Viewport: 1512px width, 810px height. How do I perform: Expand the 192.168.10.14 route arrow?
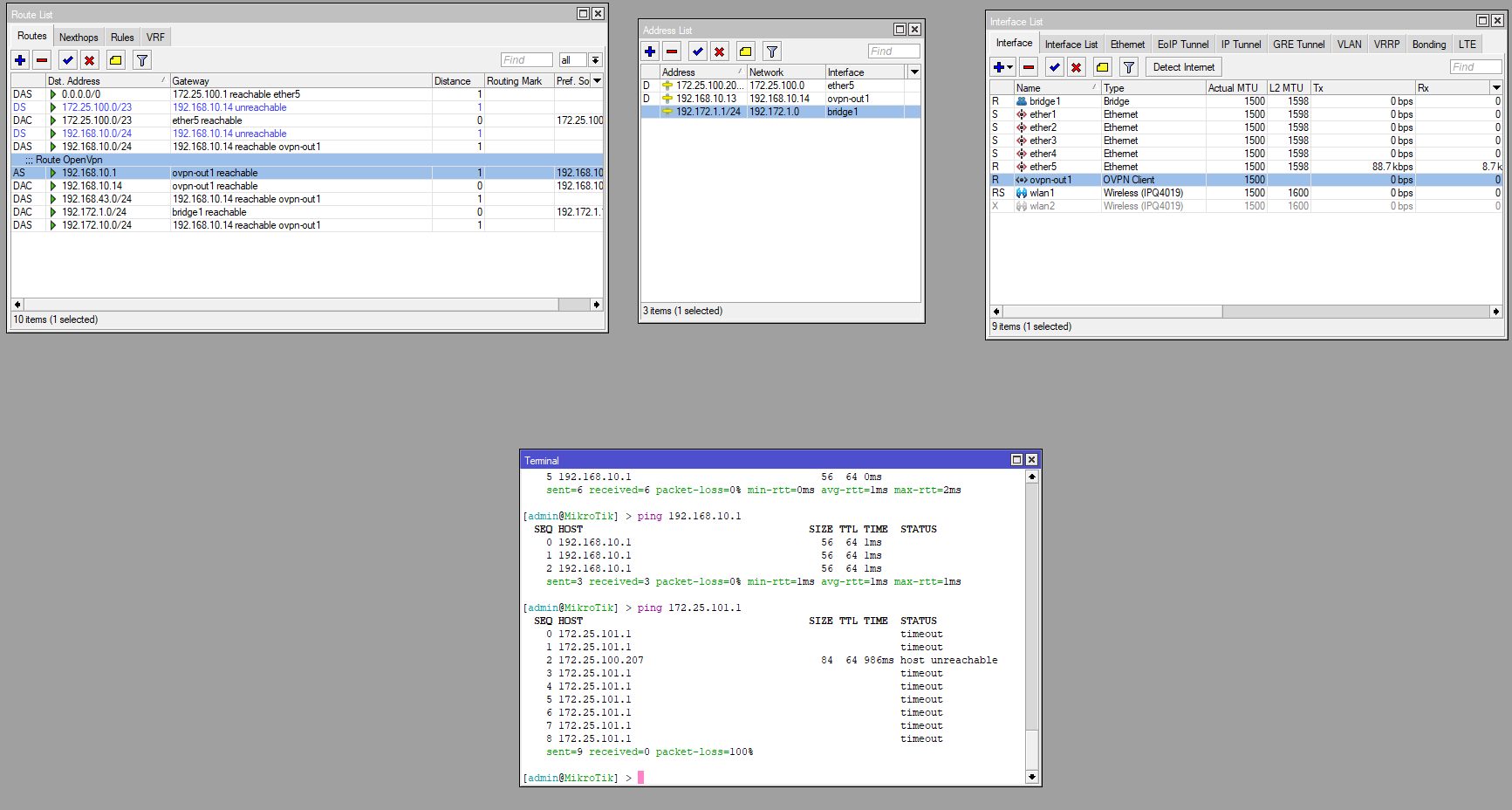click(x=53, y=186)
